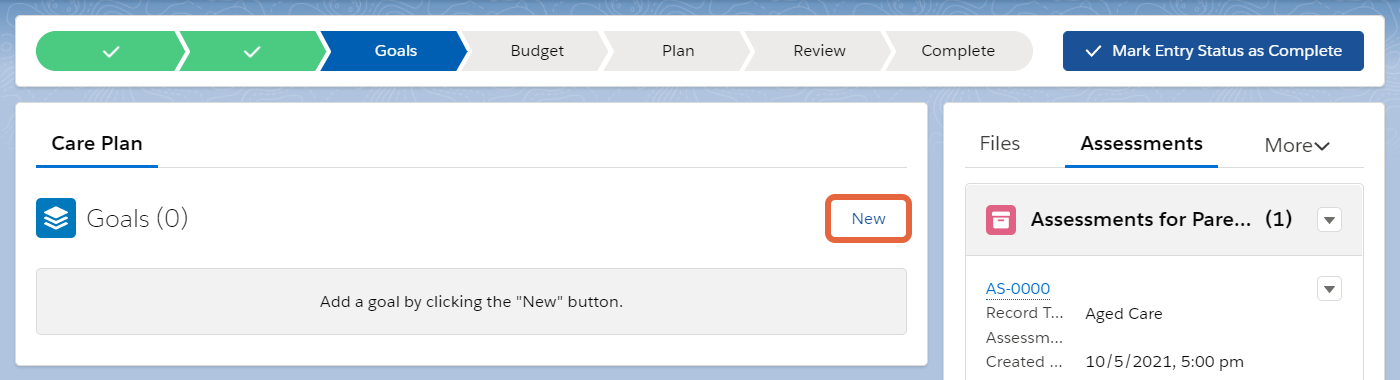Open the Care Plan tab
The height and width of the screenshot is (380, 1400).
[97, 143]
